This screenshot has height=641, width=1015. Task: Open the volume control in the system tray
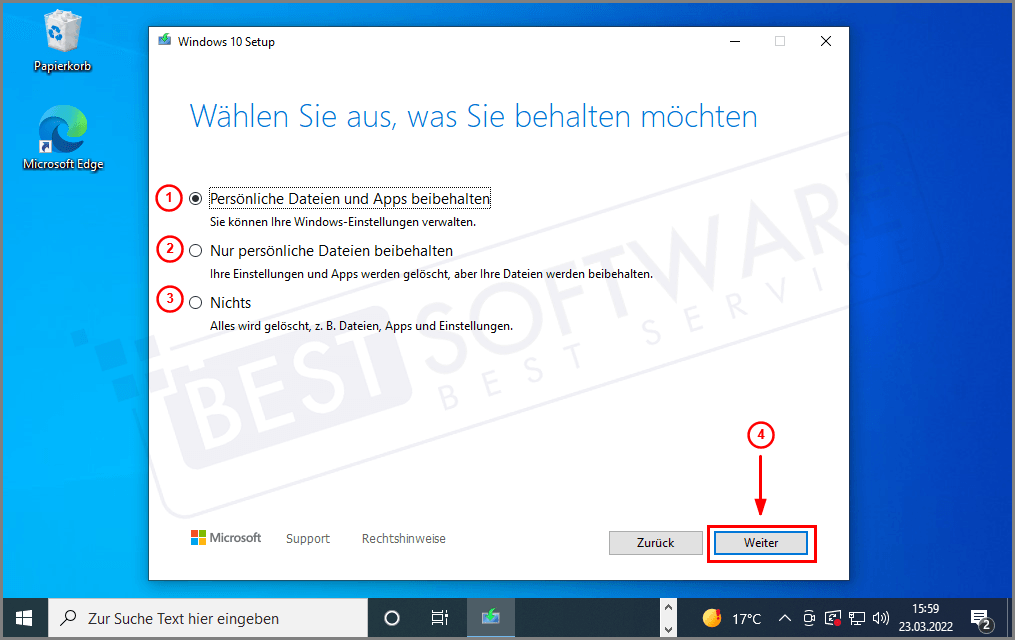[x=881, y=618]
